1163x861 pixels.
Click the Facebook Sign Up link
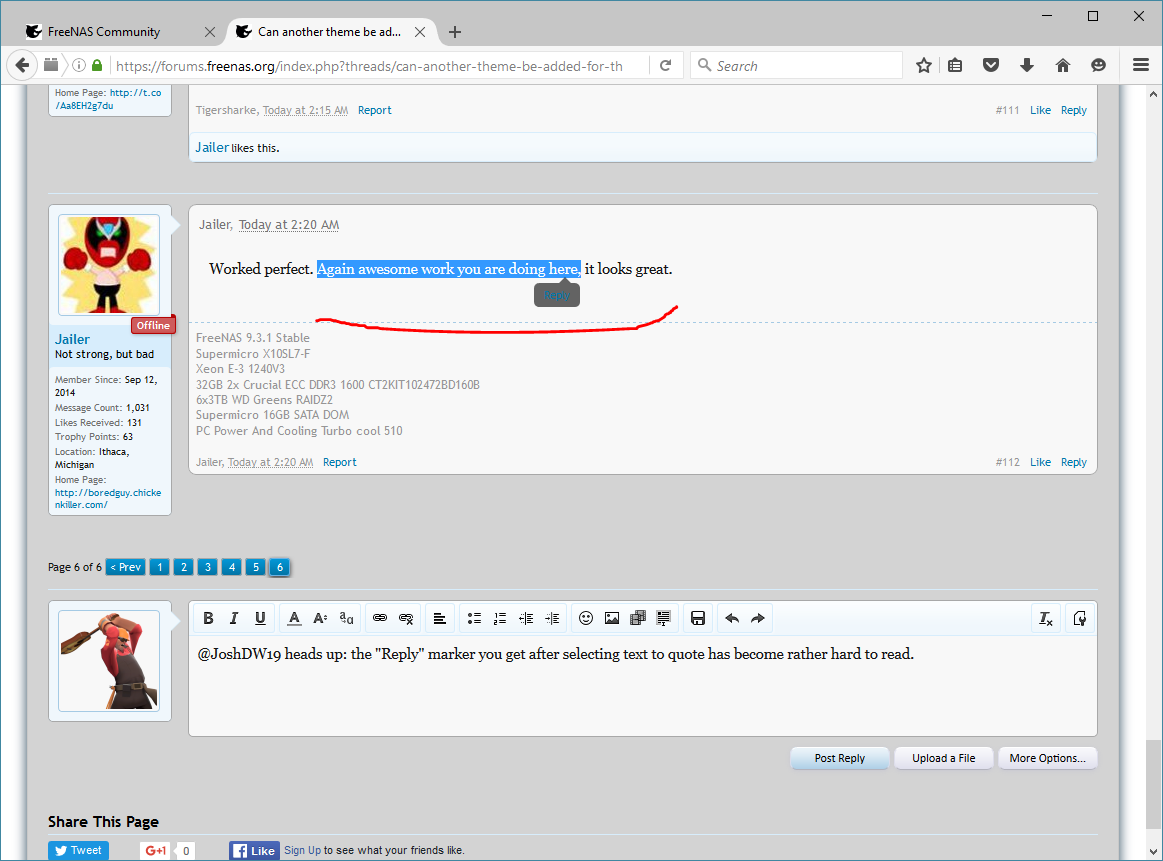(303, 851)
